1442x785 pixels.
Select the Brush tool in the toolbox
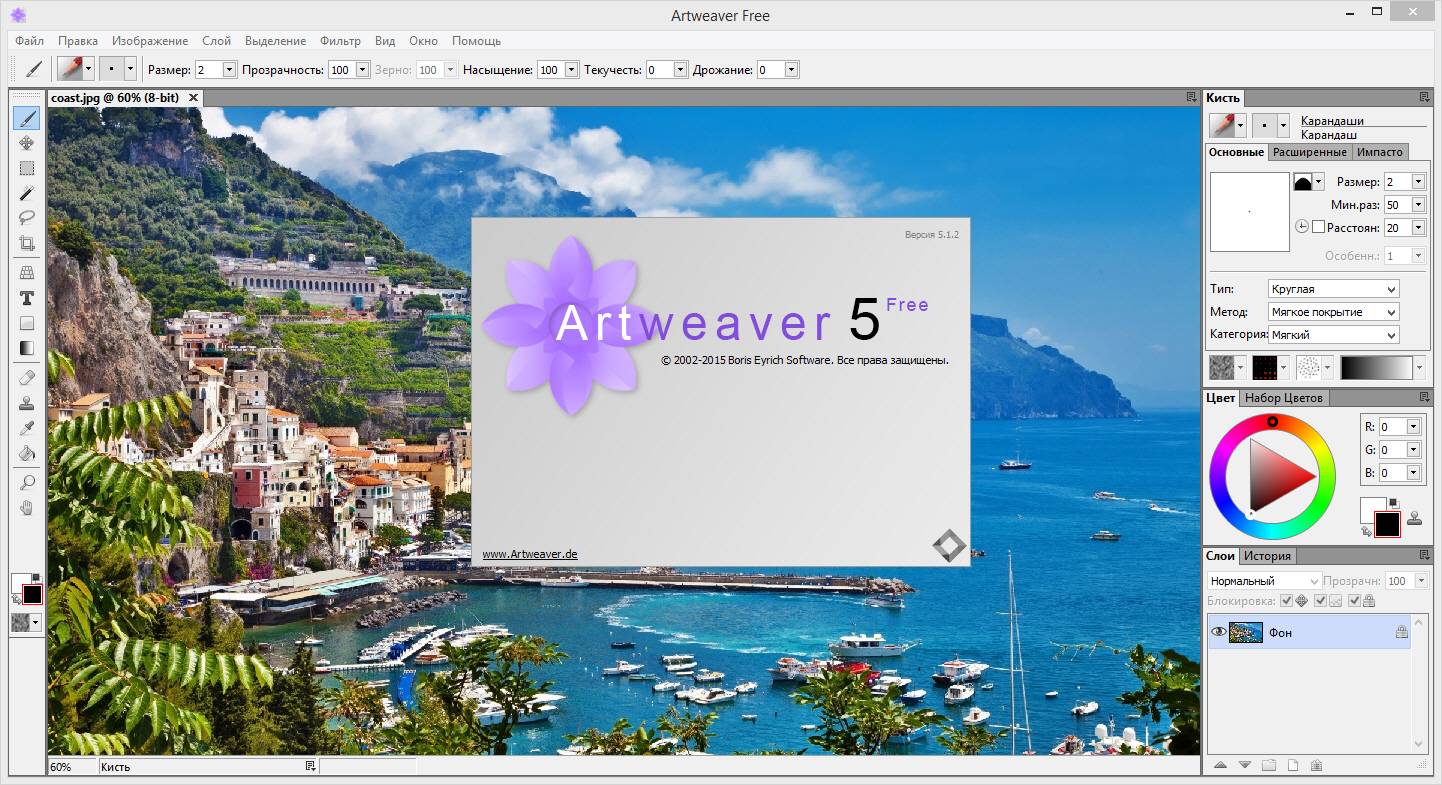tap(27, 119)
